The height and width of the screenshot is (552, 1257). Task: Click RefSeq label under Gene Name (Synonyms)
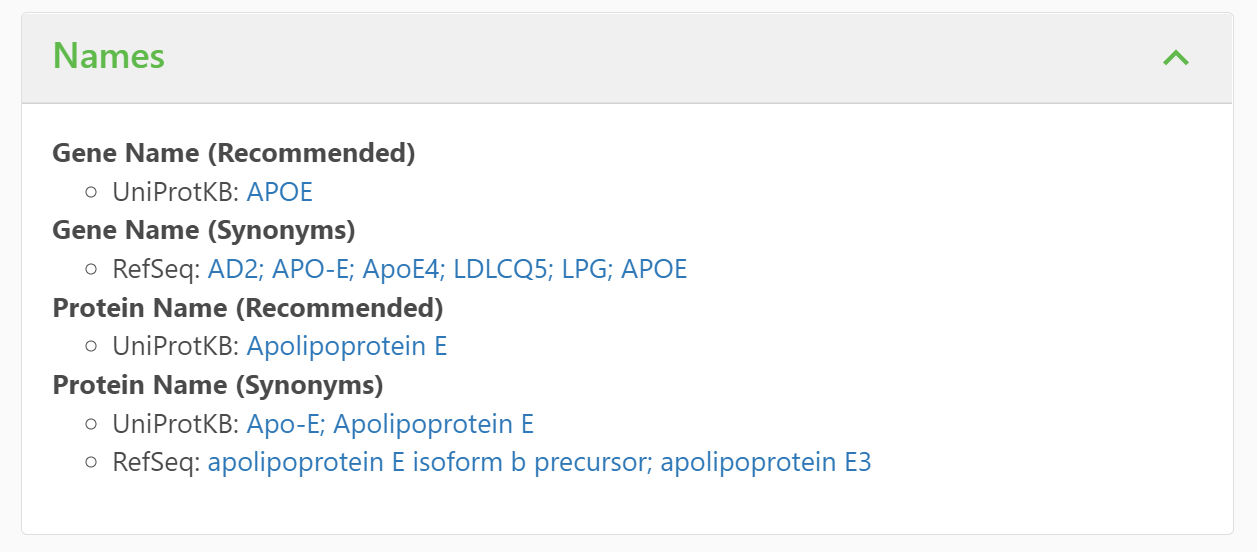(x=154, y=269)
